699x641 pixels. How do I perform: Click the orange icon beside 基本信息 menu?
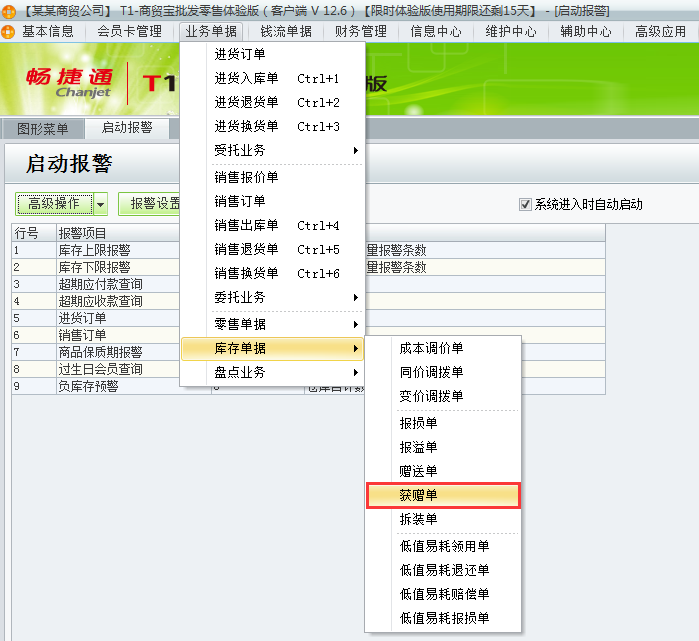click(8, 32)
